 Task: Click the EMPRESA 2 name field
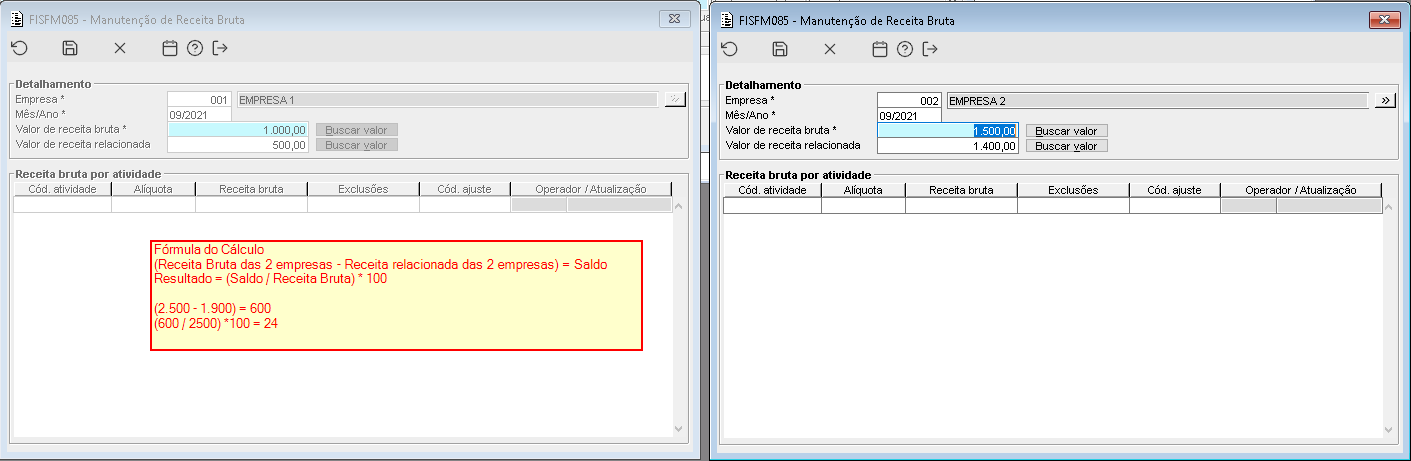pyautogui.click(x=1157, y=100)
